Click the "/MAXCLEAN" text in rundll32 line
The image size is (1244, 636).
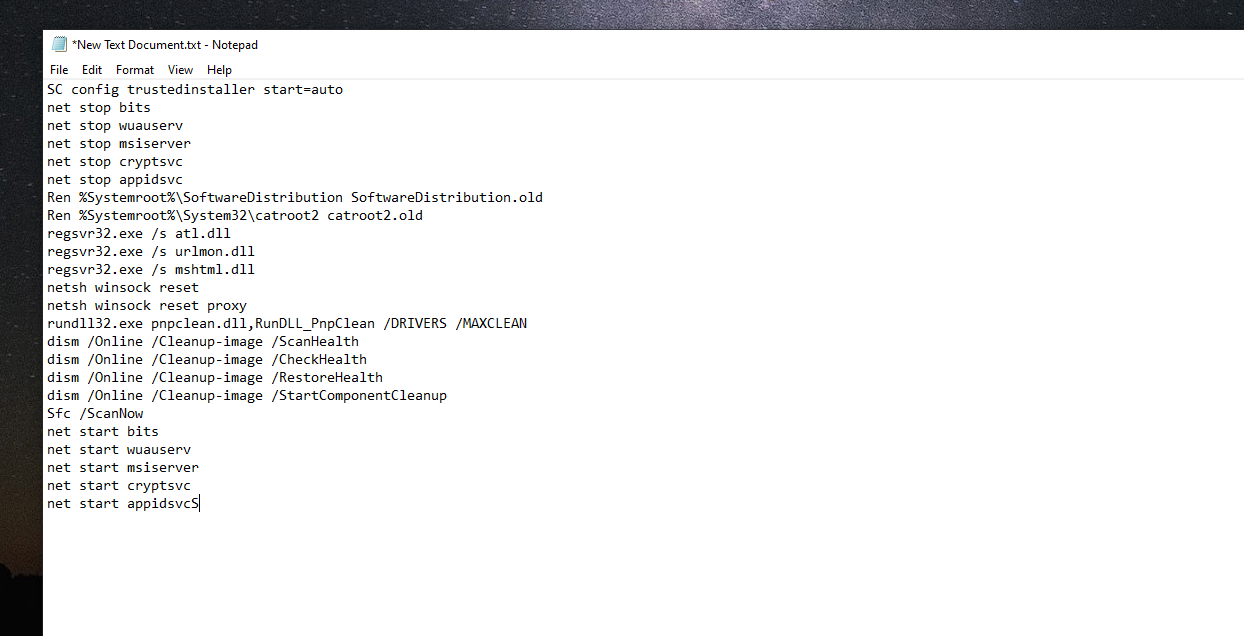pos(494,324)
